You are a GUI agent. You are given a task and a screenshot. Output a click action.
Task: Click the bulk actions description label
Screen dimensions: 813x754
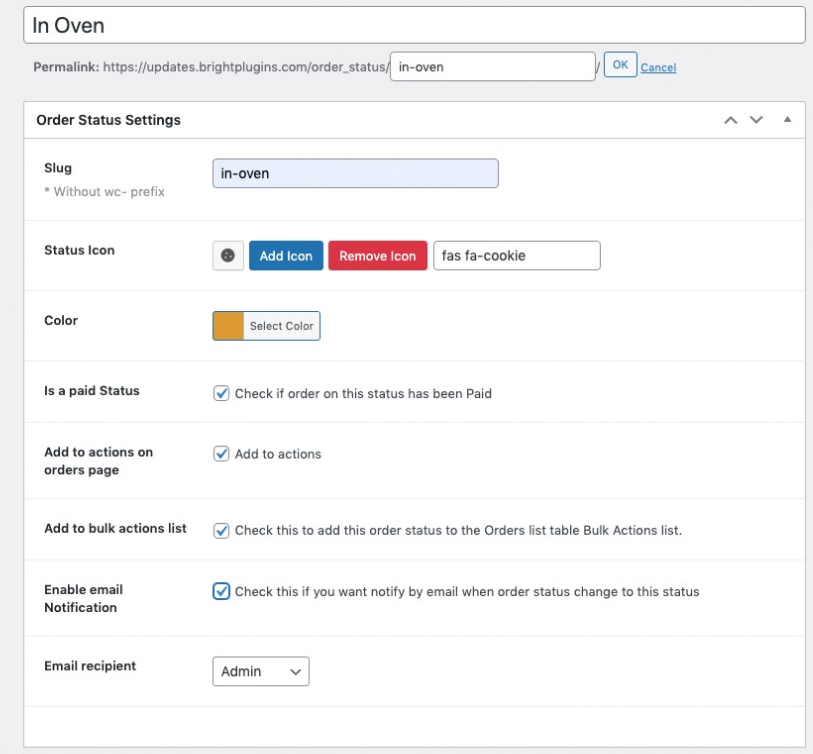pyautogui.click(x=458, y=530)
